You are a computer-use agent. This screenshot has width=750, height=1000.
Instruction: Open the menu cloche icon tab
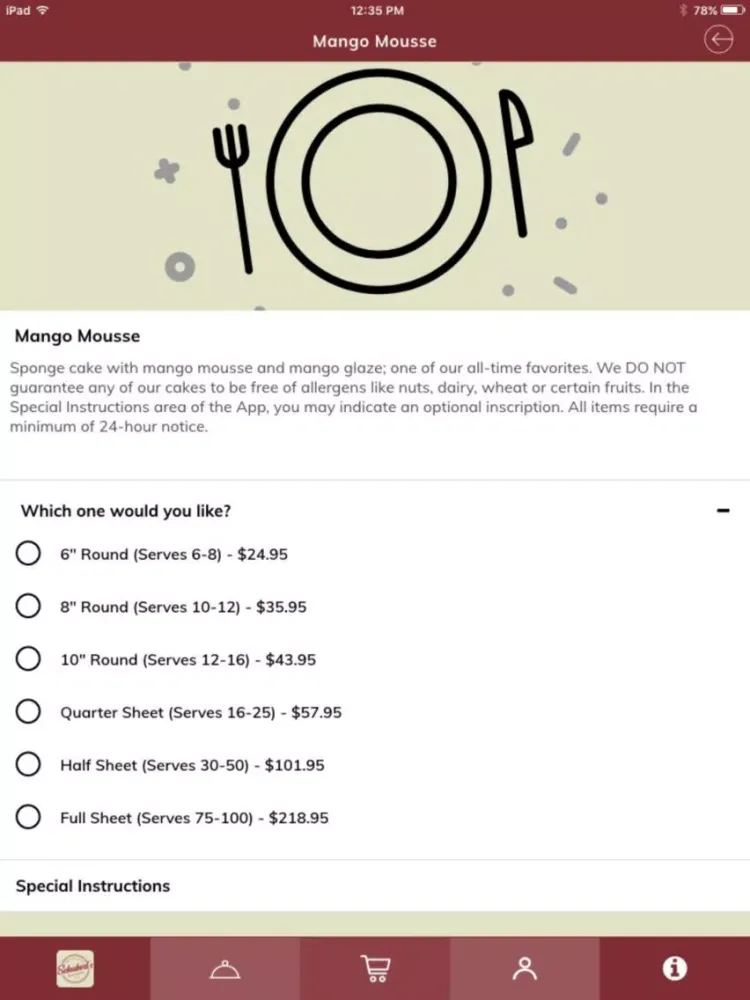click(225, 969)
